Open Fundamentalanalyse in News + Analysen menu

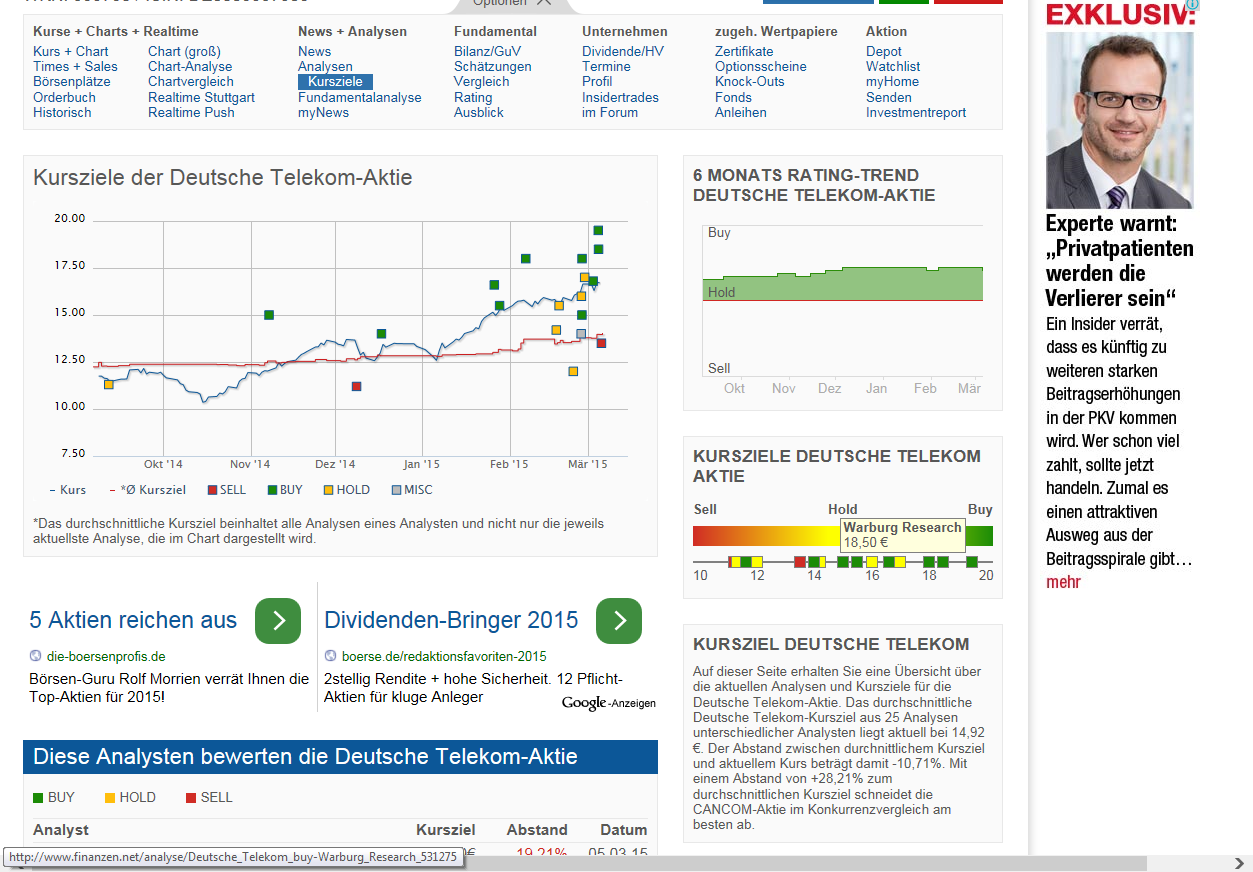(x=360, y=97)
